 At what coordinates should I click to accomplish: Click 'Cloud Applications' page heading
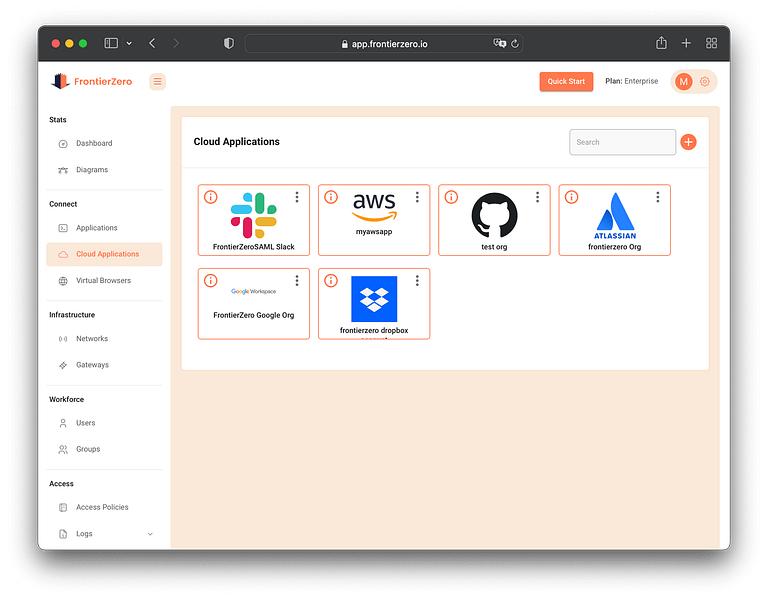click(x=237, y=142)
